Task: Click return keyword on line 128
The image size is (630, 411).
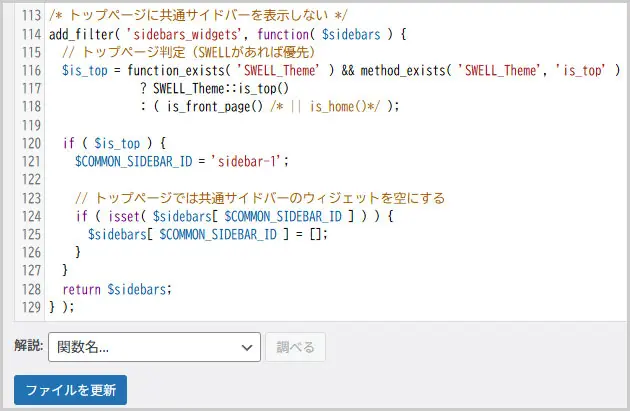Action: [x=82, y=289]
